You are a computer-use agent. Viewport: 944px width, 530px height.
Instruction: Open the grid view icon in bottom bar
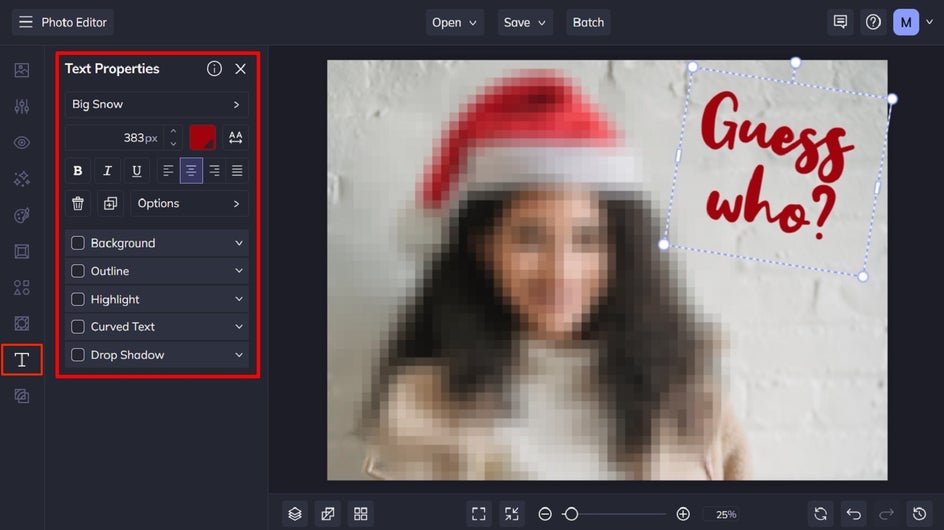pos(361,514)
